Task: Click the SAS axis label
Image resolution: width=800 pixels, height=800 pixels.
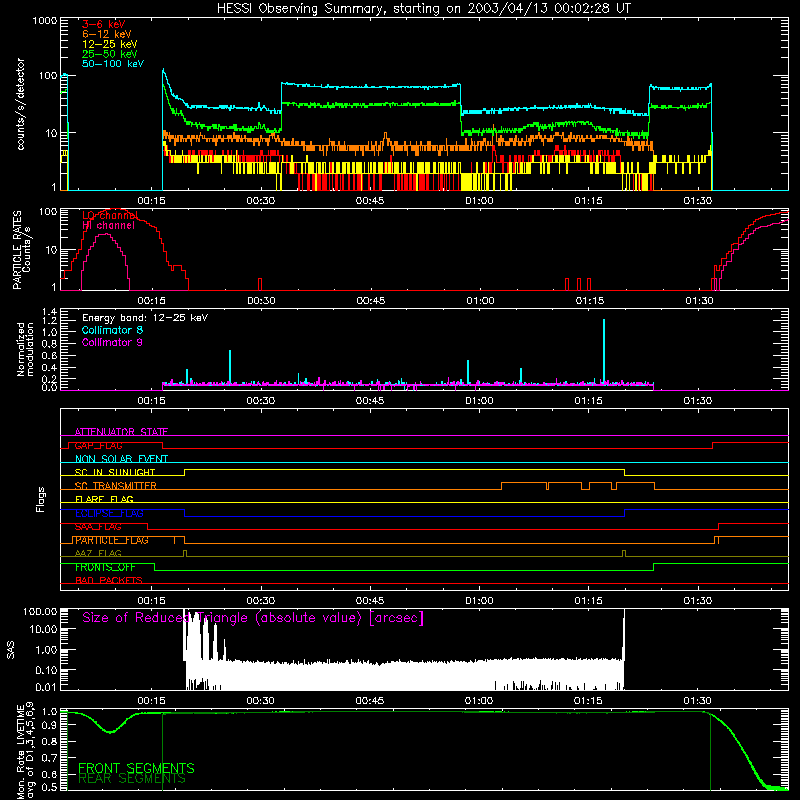Action: coord(10,650)
